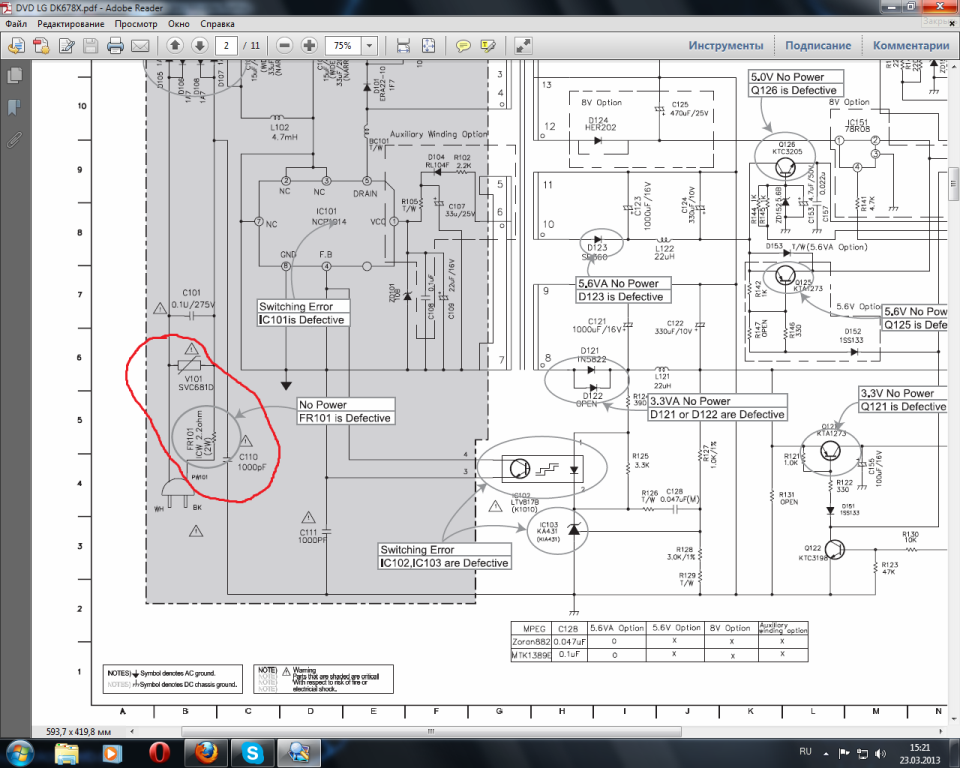Open the page thumbnails side panel
This screenshot has height=768, width=960.
tap(15, 75)
